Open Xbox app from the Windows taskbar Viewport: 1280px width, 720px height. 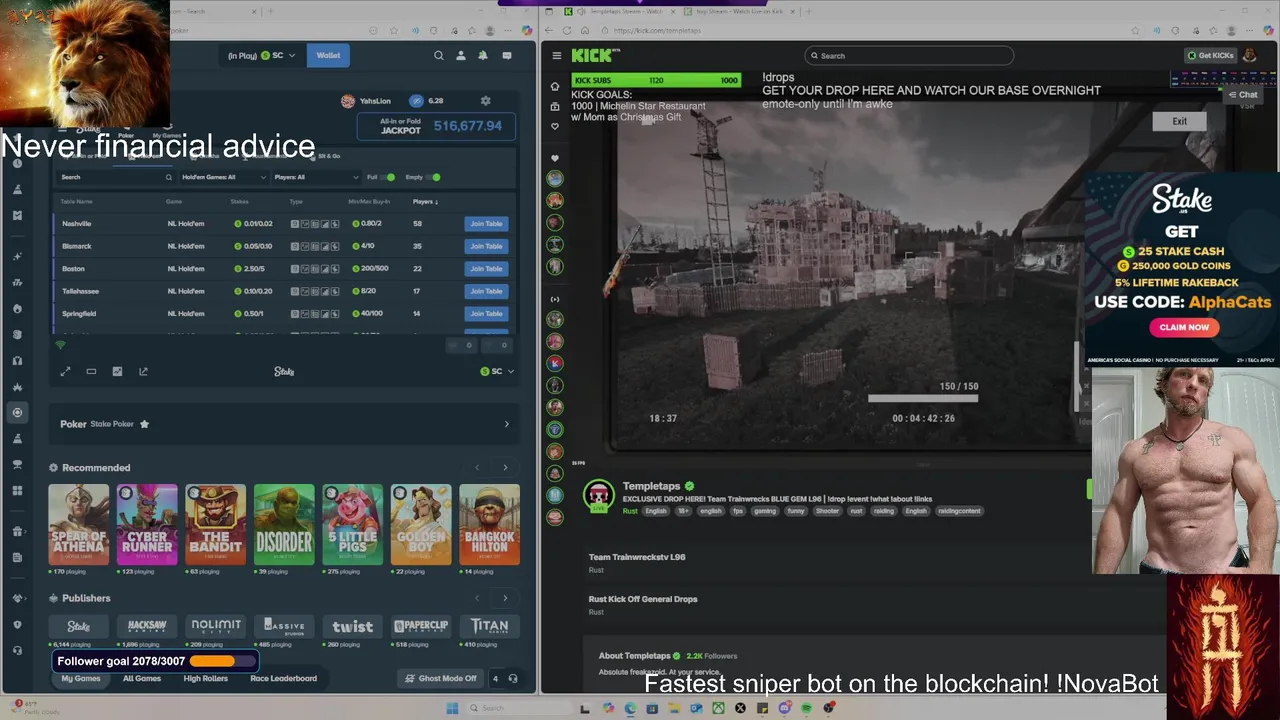[718, 708]
